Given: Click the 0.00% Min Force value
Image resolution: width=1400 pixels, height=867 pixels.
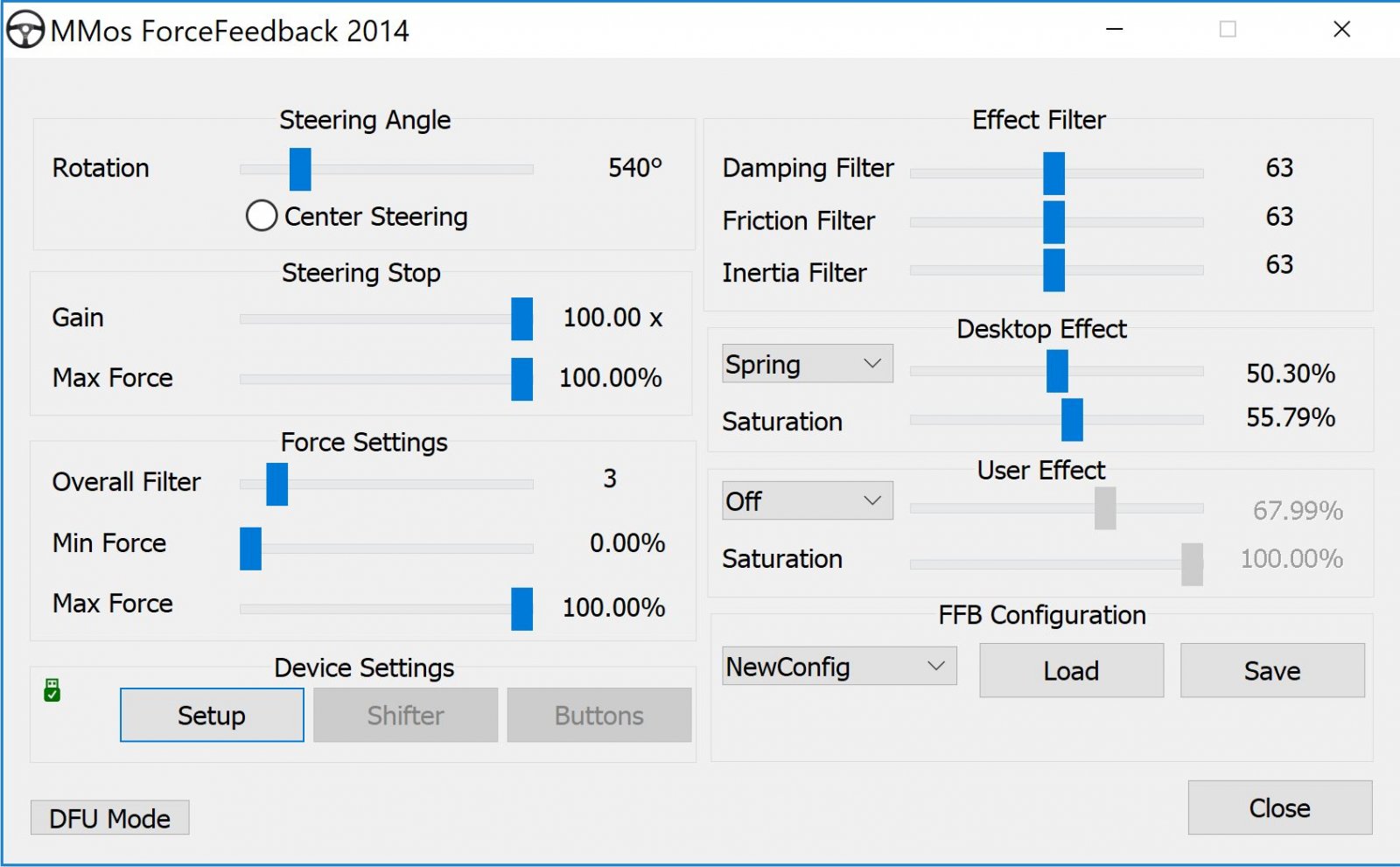Looking at the screenshot, I should pyautogui.click(x=627, y=542).
